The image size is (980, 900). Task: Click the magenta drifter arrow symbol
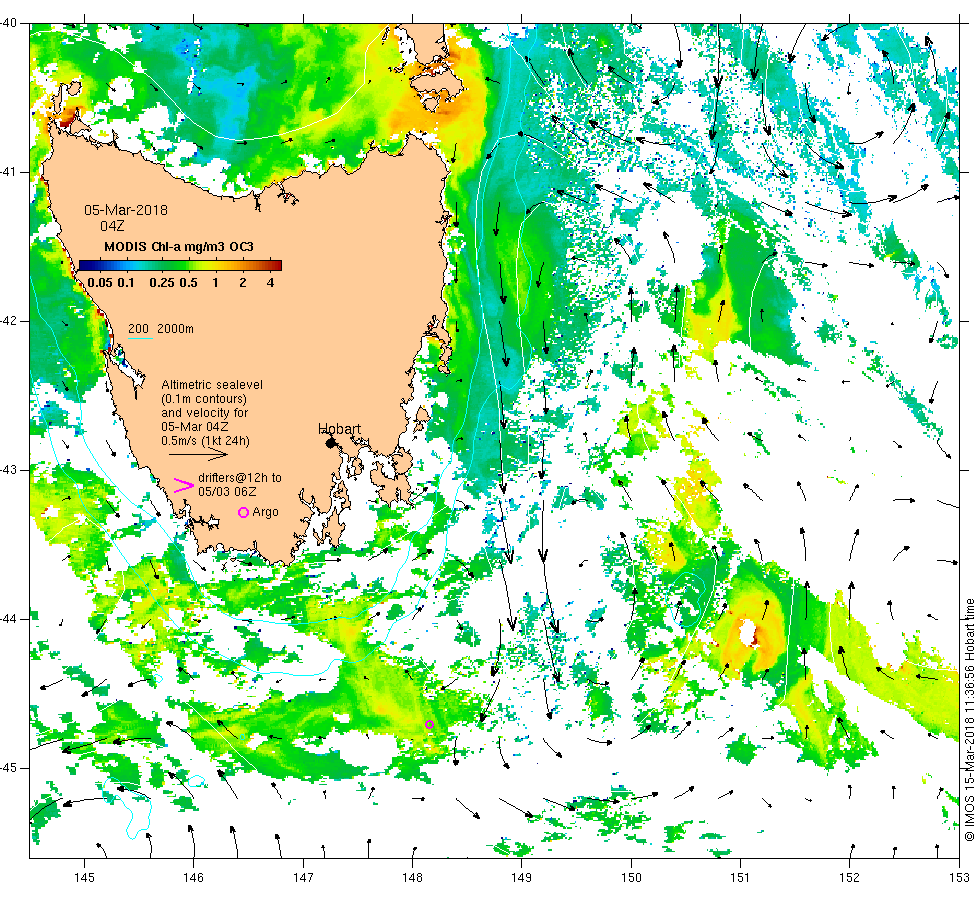[x=183, y=485]
